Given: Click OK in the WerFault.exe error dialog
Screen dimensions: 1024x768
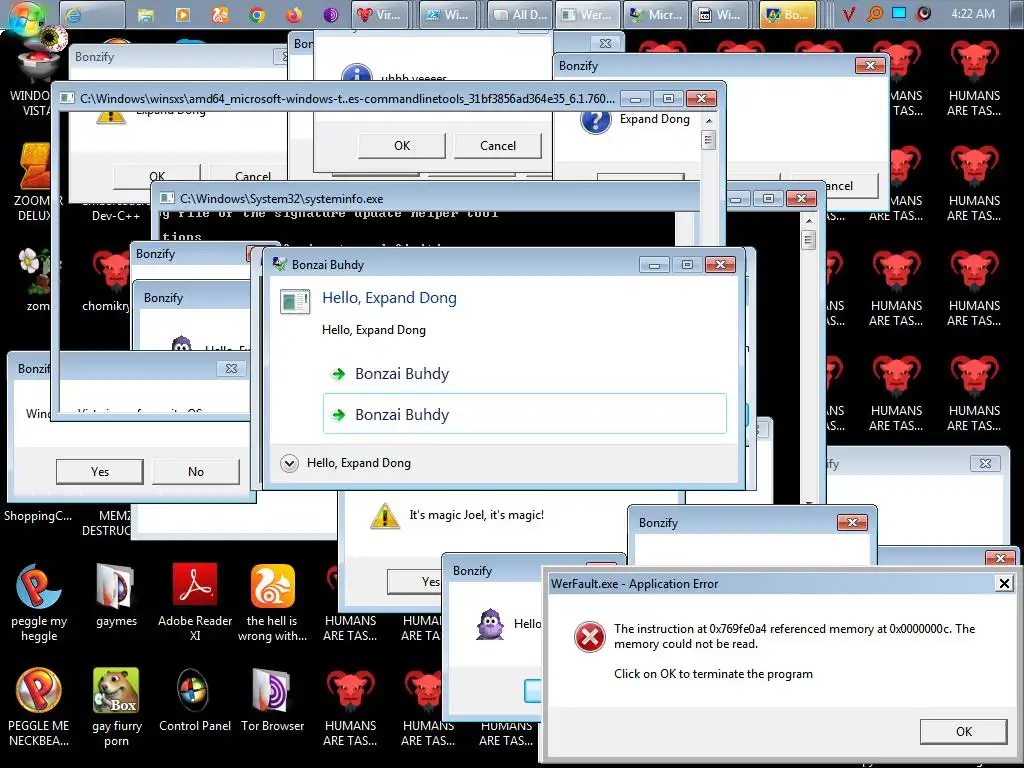Looking at the screenshot, I should point(963,731).
